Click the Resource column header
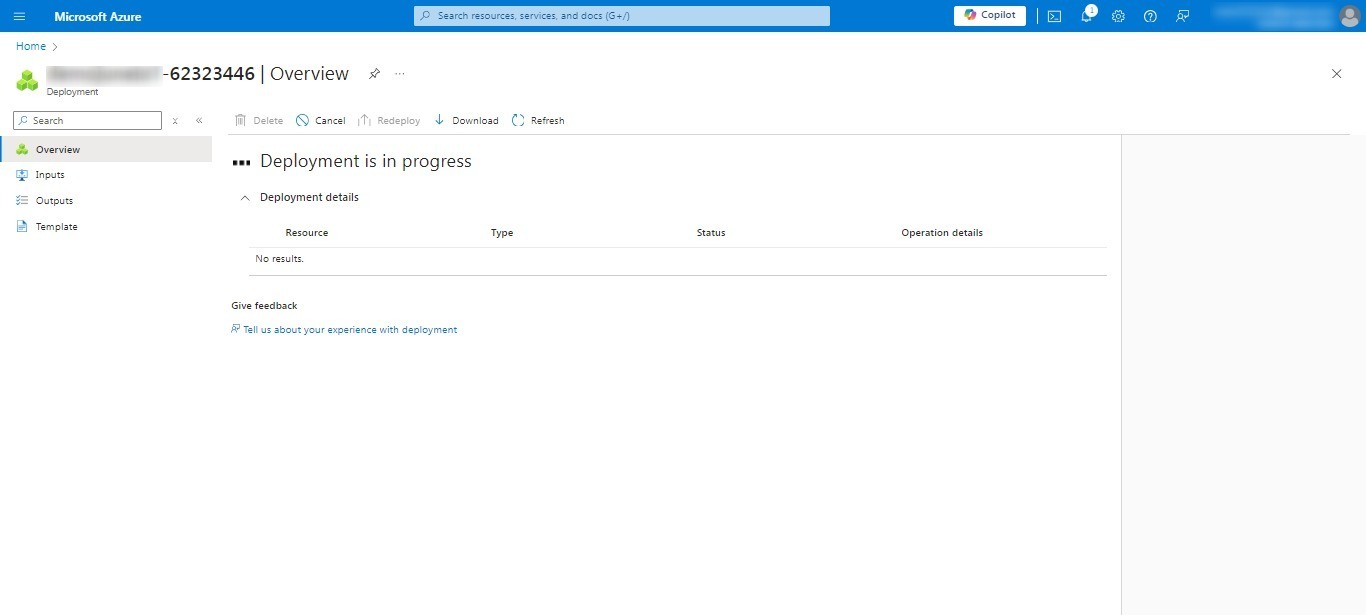Image resolution: width=1366 pixels, height=615 pixels. coord(307,233)
